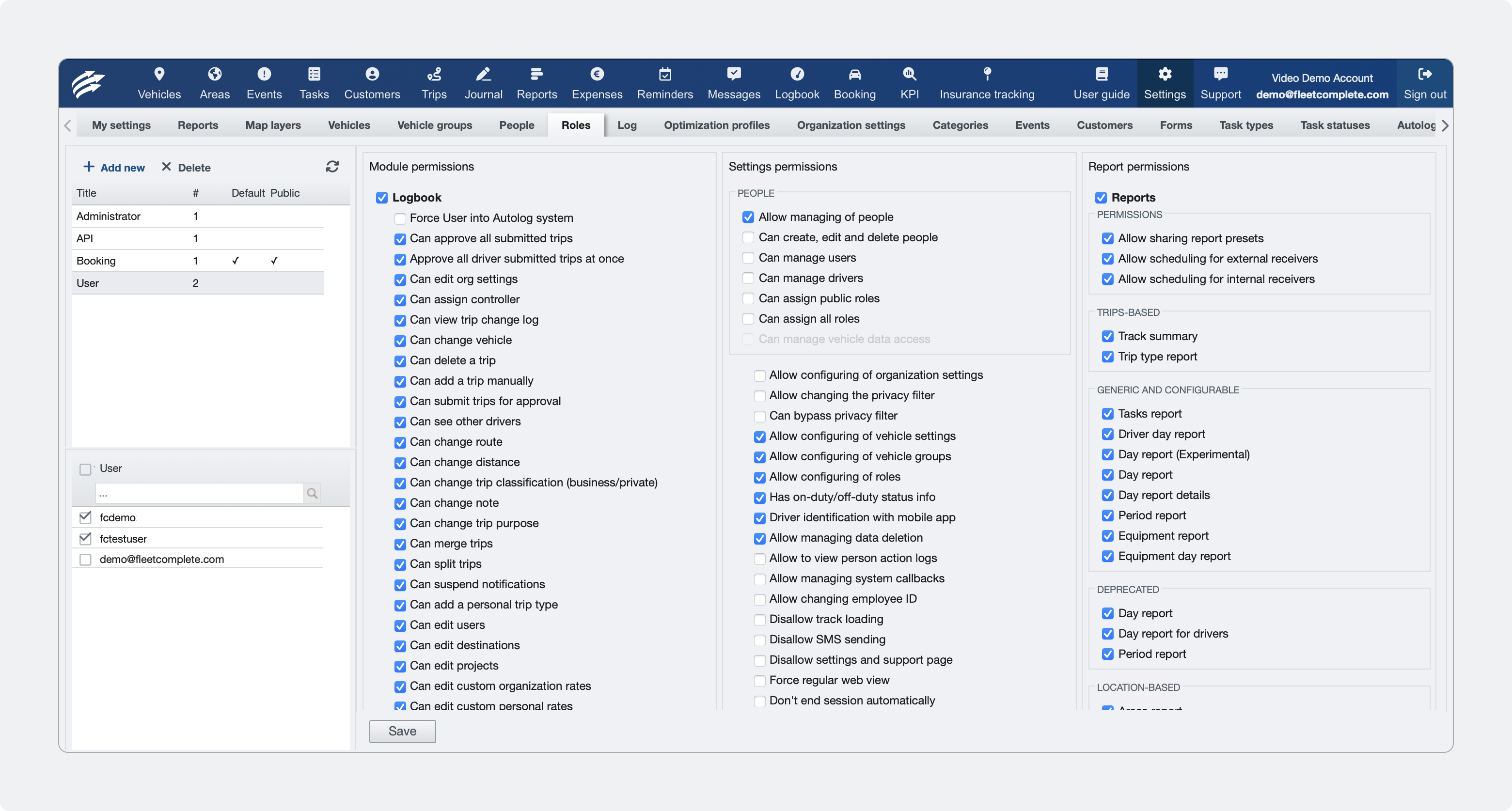Viewport: 1512px width, 811px height.
Task: Click the Fleet Complete logo
Action: tap(89, 84)
